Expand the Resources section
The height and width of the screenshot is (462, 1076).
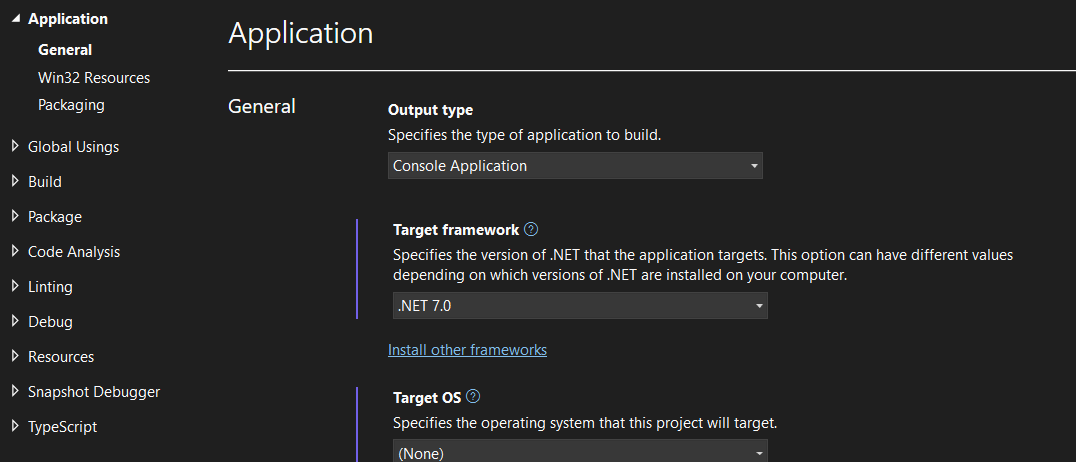tap(15, 356)
